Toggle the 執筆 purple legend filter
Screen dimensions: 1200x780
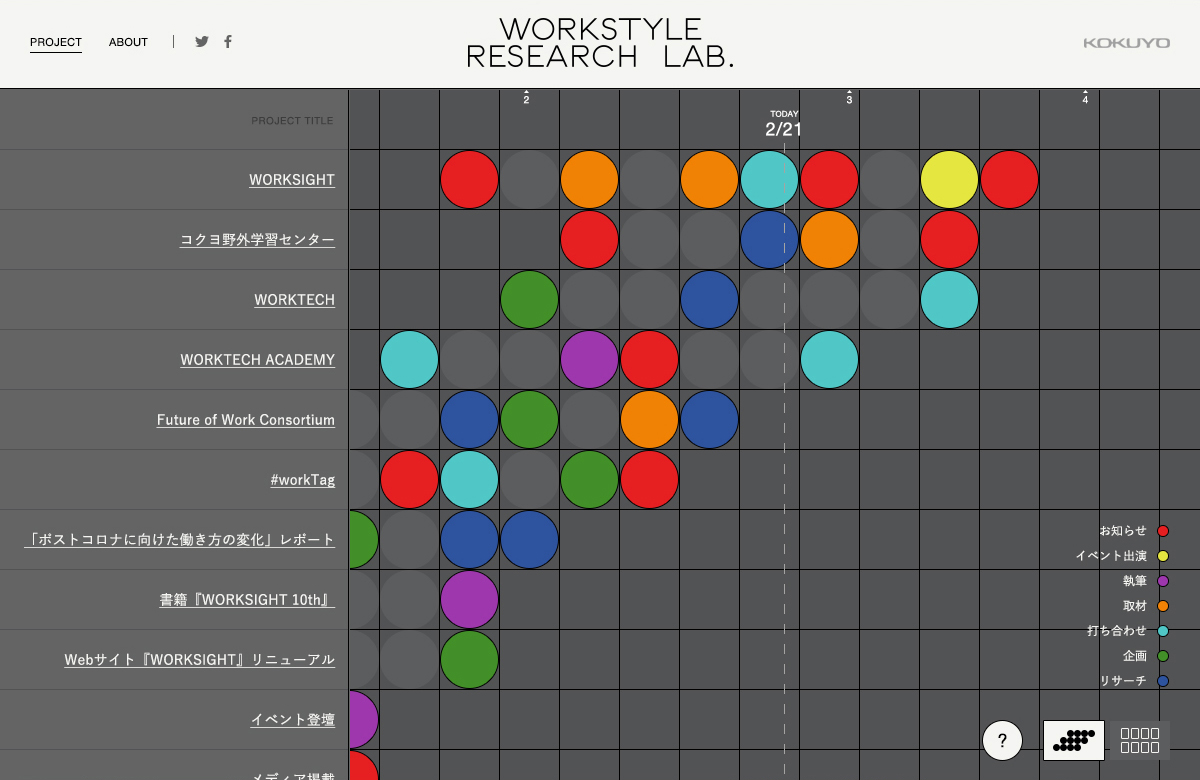click(x=1146, y=581)
